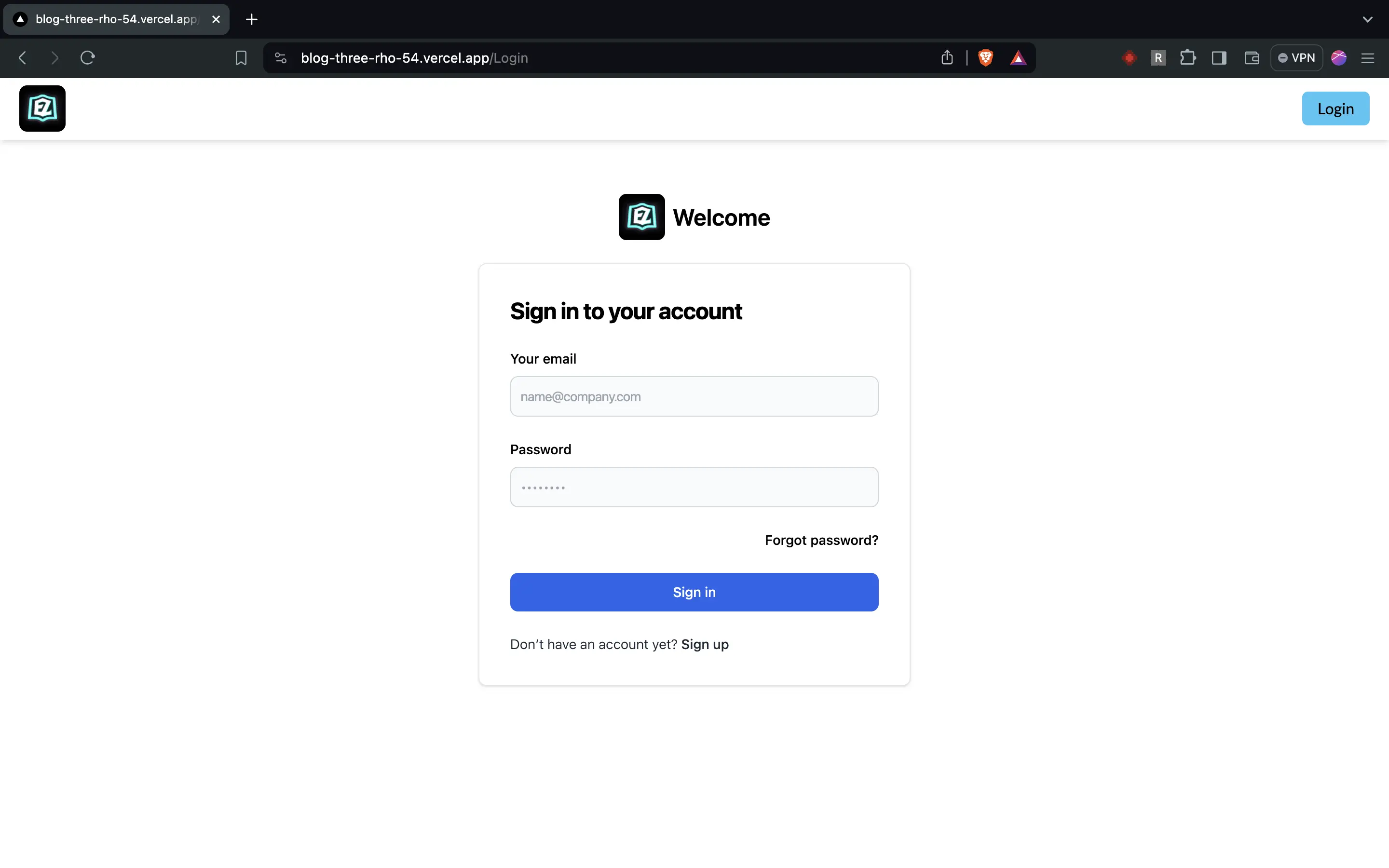The image size is (1389, 868).
Task: Click into the Your email field
Action: click(694, 397)
